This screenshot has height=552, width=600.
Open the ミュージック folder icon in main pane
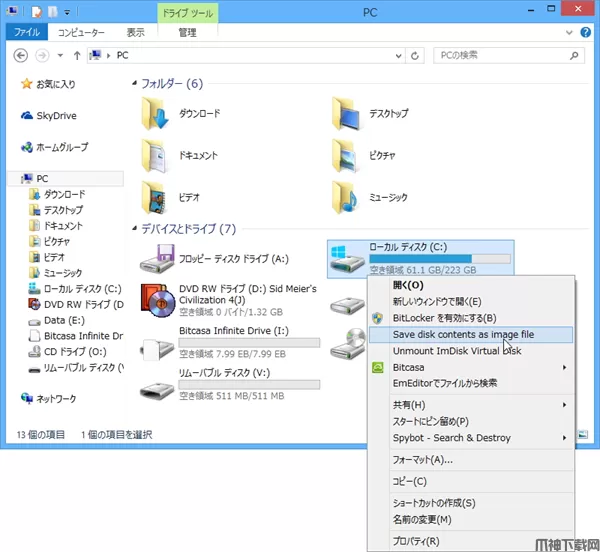[345, 198]
